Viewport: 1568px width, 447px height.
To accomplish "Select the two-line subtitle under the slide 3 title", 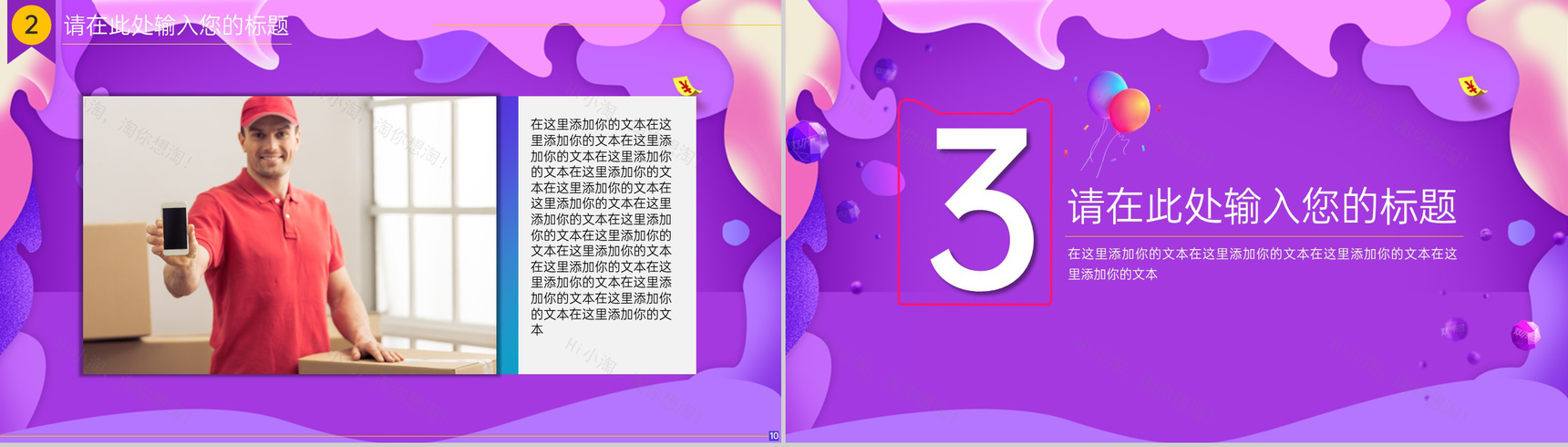I will [x=1262, y=264].
